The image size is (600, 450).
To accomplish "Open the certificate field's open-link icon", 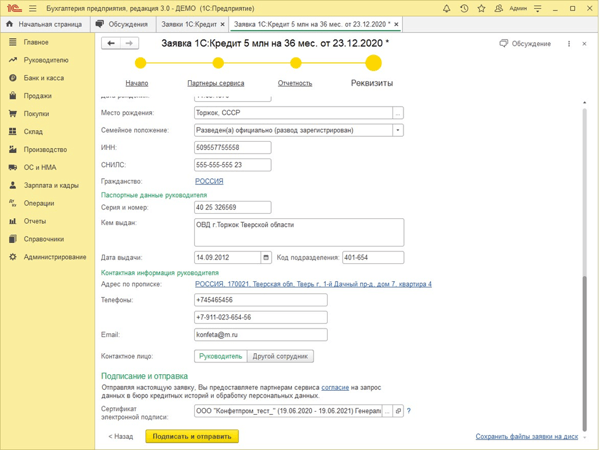I will point(398,411).
